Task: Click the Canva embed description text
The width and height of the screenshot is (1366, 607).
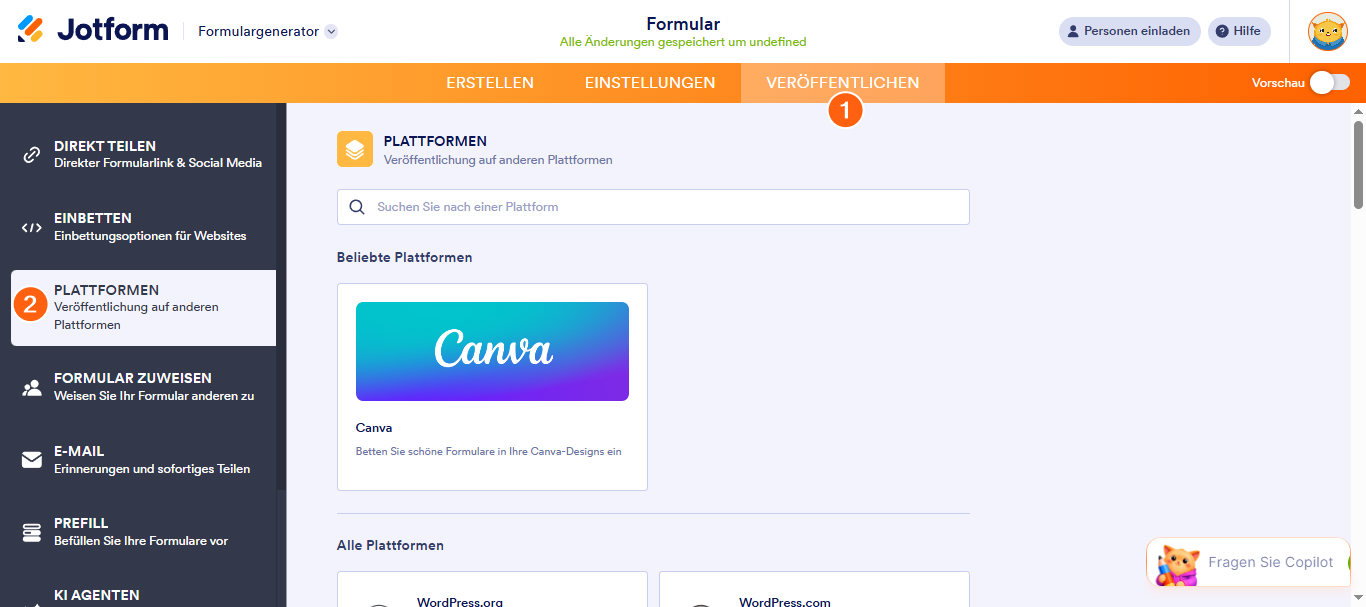Action: [x=489, y=451]
